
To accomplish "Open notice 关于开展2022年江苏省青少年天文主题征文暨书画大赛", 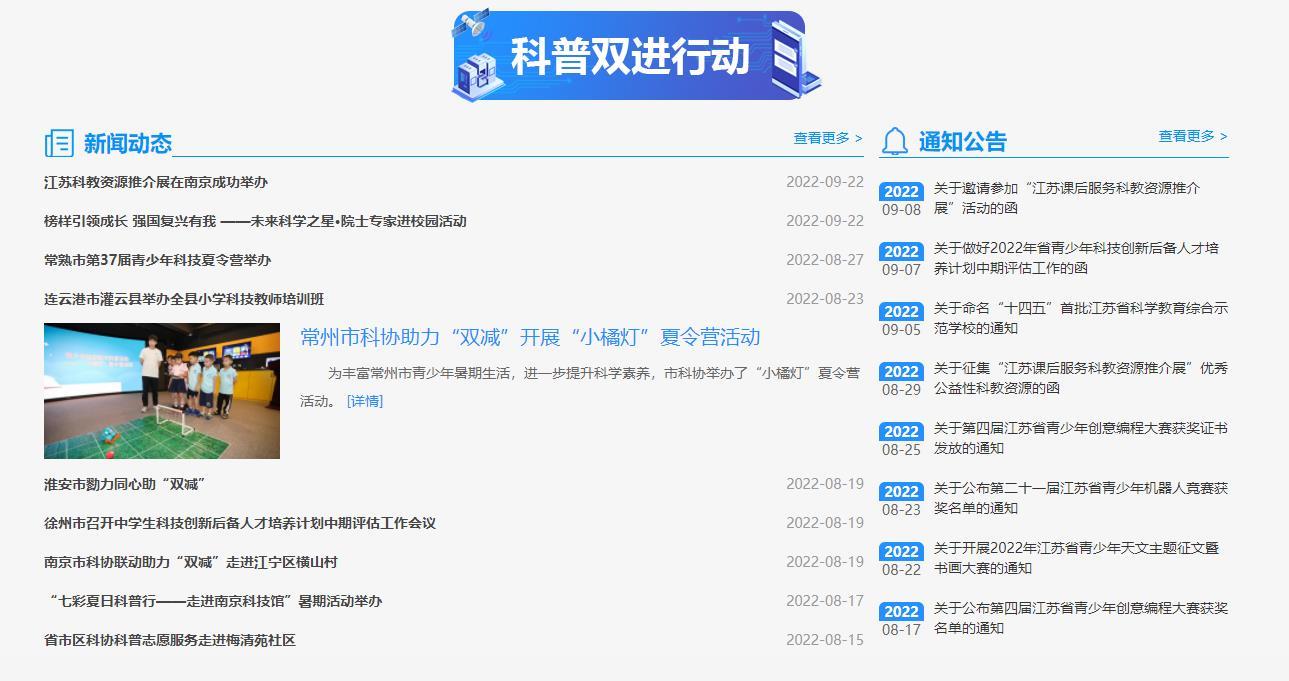I will tap(1076, 558).
